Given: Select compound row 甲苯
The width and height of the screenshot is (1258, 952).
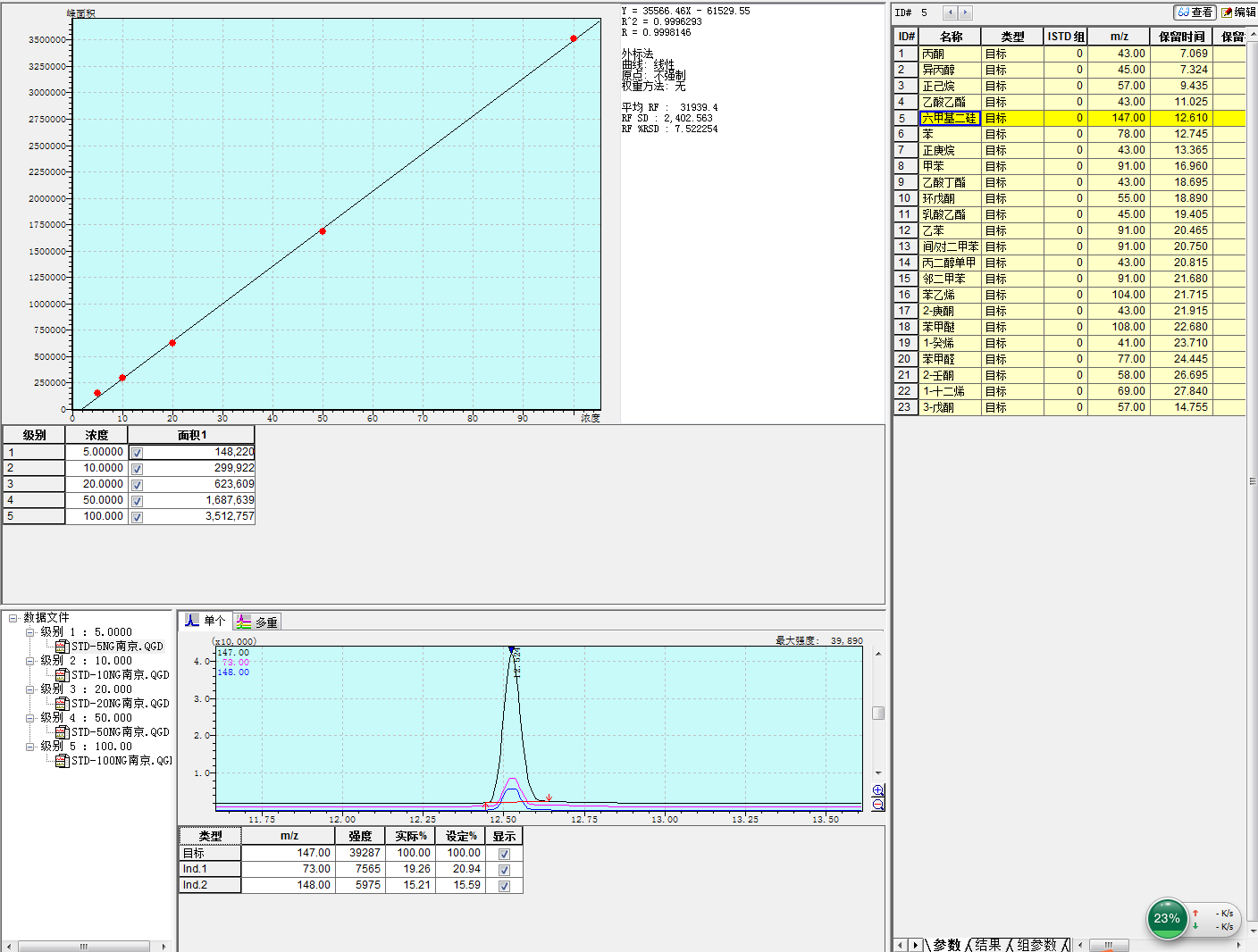Looking at the screenshot, I should [1069, 166].
